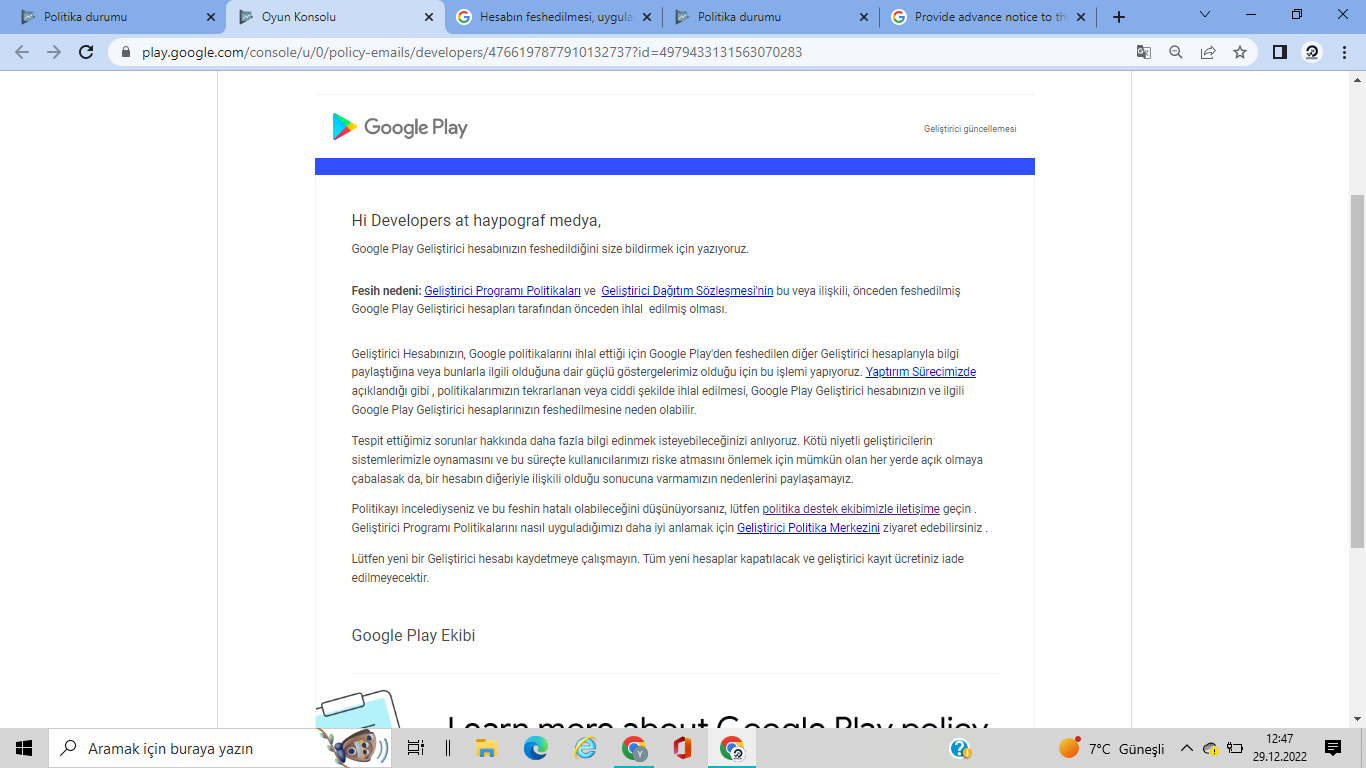1366x768 pixels.
Task: Click the page vertical scrollbar thumb
Action: pos(1357,370)
